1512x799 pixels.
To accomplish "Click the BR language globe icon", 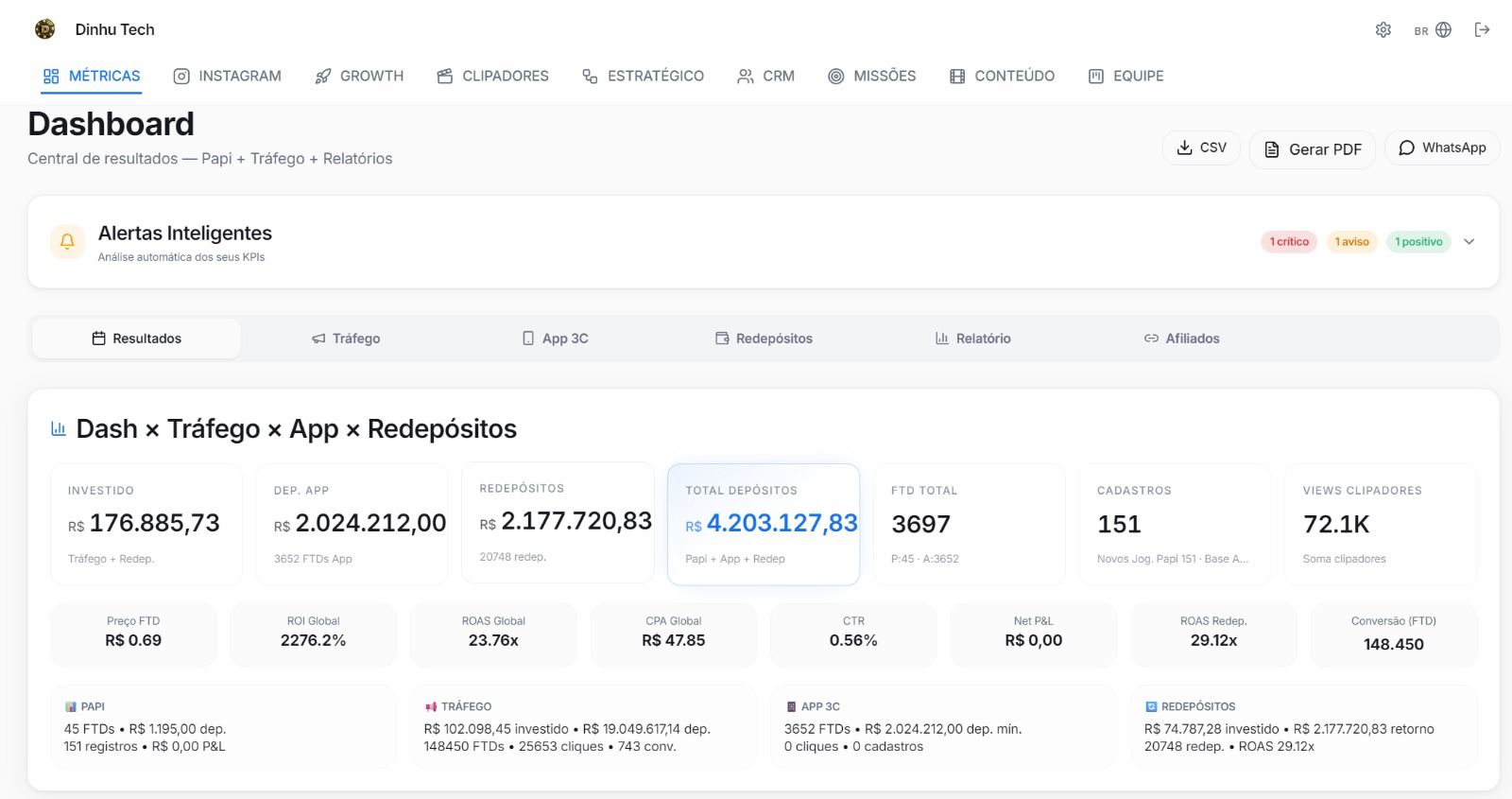I will [x=1443, y=30].
